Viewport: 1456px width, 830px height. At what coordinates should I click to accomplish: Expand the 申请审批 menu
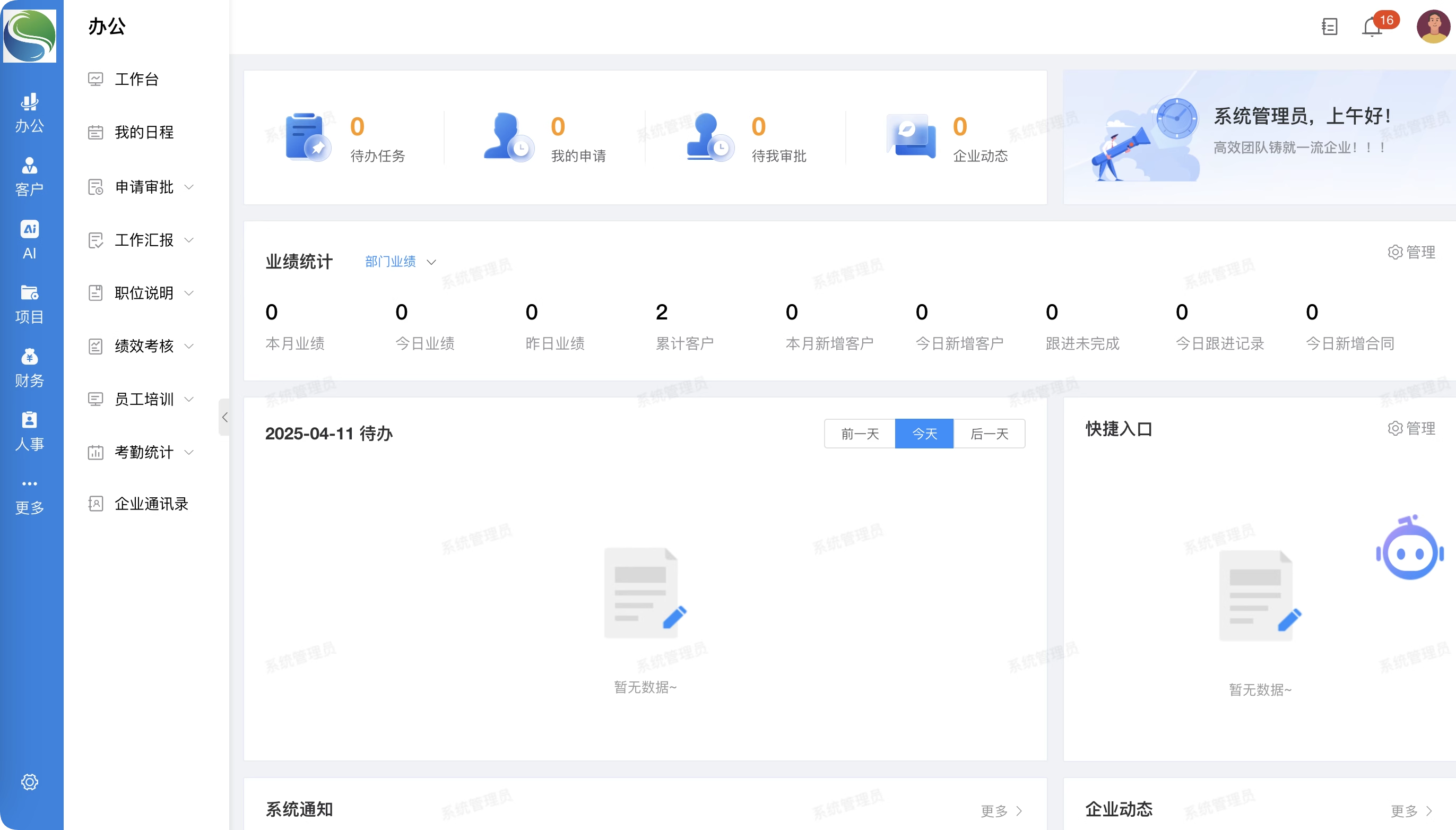click(x=144, y=187)
